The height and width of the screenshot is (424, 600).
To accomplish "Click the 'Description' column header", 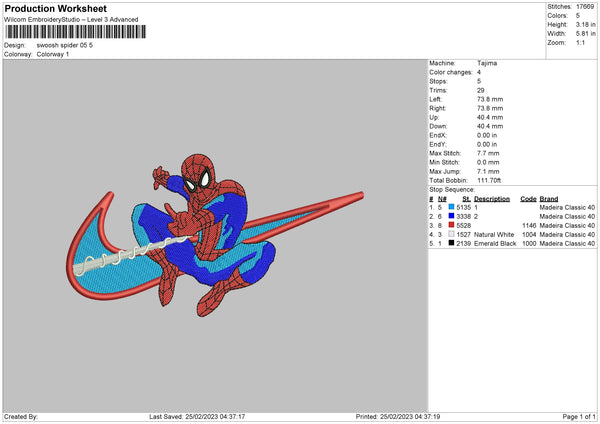I will [x=492, y=199].
